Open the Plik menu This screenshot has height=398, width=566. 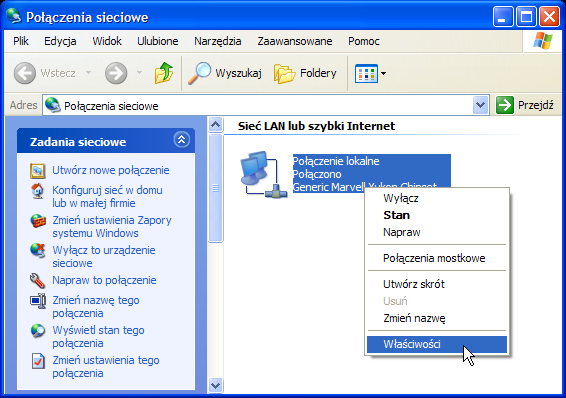click(x=21, y=41)
